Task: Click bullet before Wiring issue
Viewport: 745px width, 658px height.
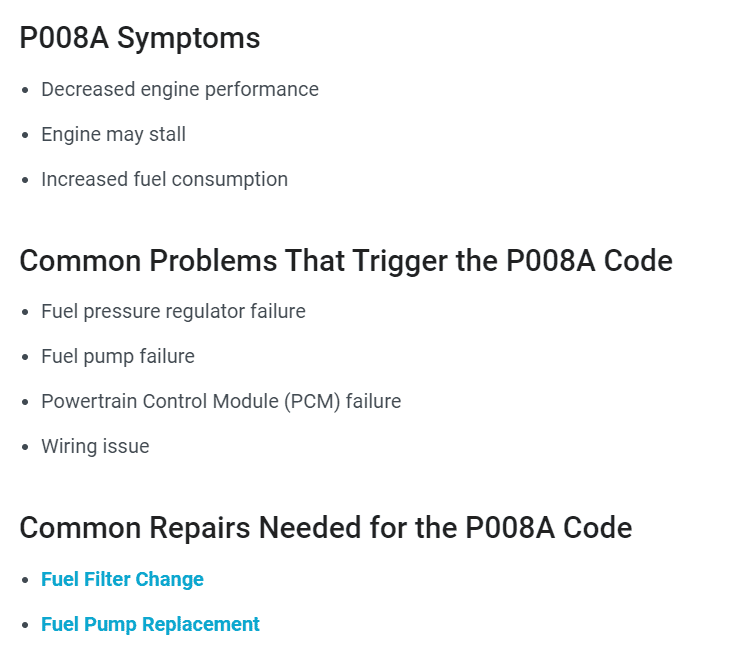Action: tap(25, 447)
